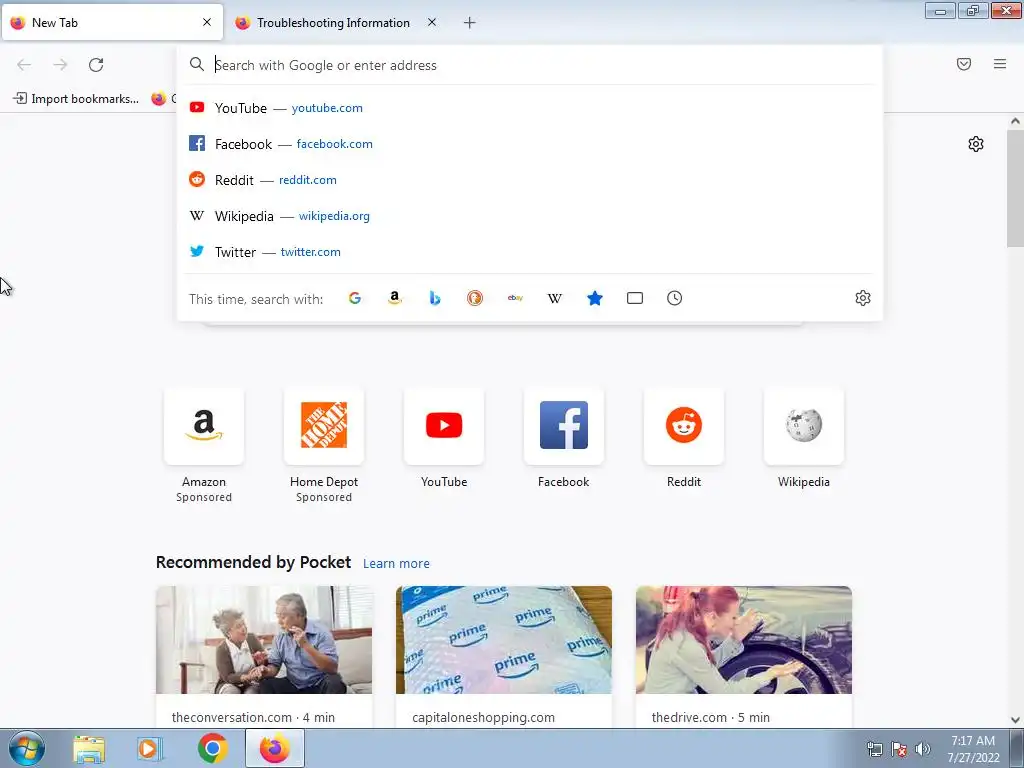
Task: Click the Learn more Pocket link
Action: pos(396,564)
